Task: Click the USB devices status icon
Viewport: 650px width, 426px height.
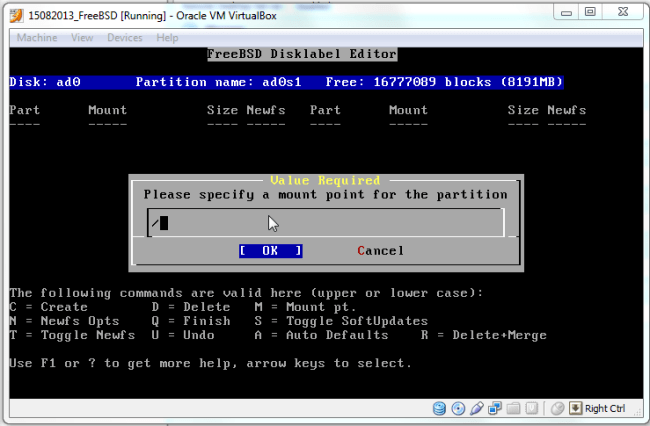Action: [x=476, y=408]
